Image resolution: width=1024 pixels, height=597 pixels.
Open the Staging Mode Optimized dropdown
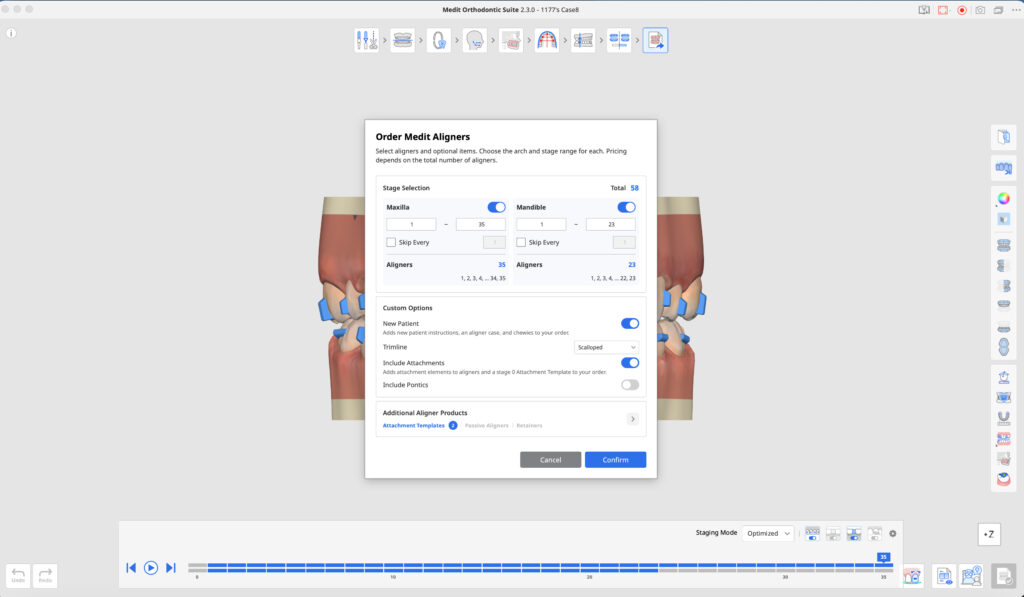(768, 534)
